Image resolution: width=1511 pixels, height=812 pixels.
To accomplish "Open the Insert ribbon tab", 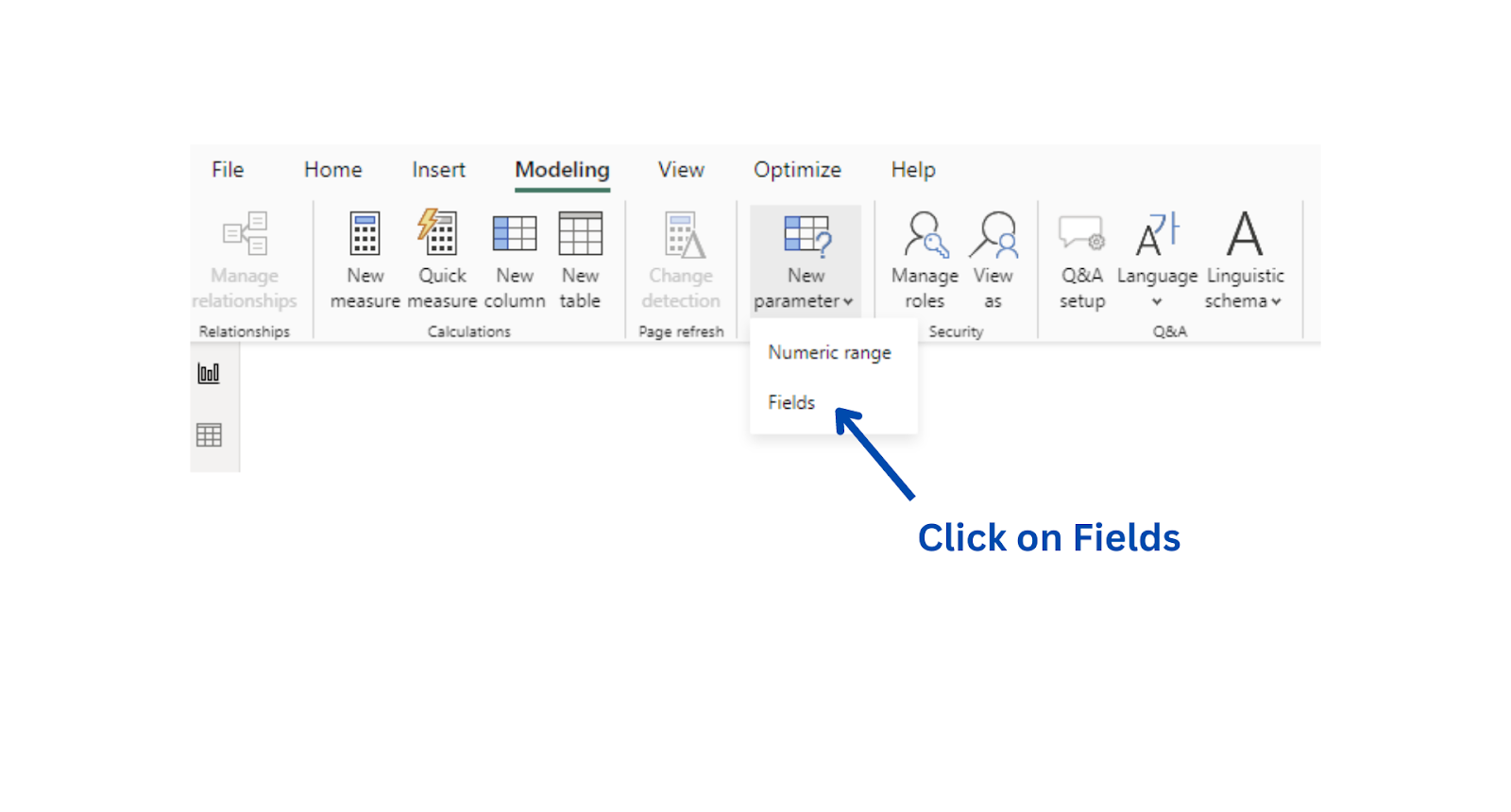I will point(438,170).
